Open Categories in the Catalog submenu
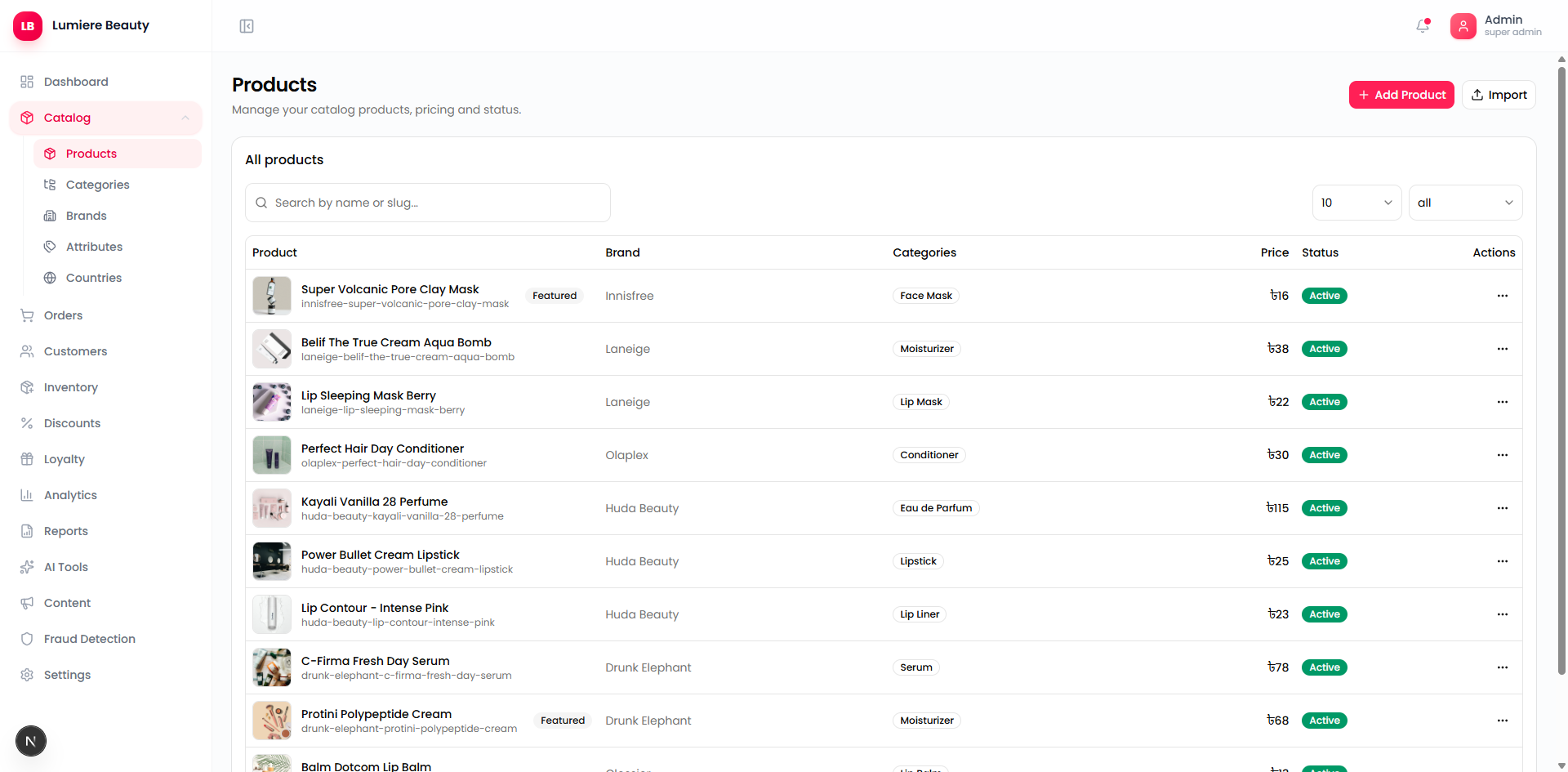 [x=118, y=185]
